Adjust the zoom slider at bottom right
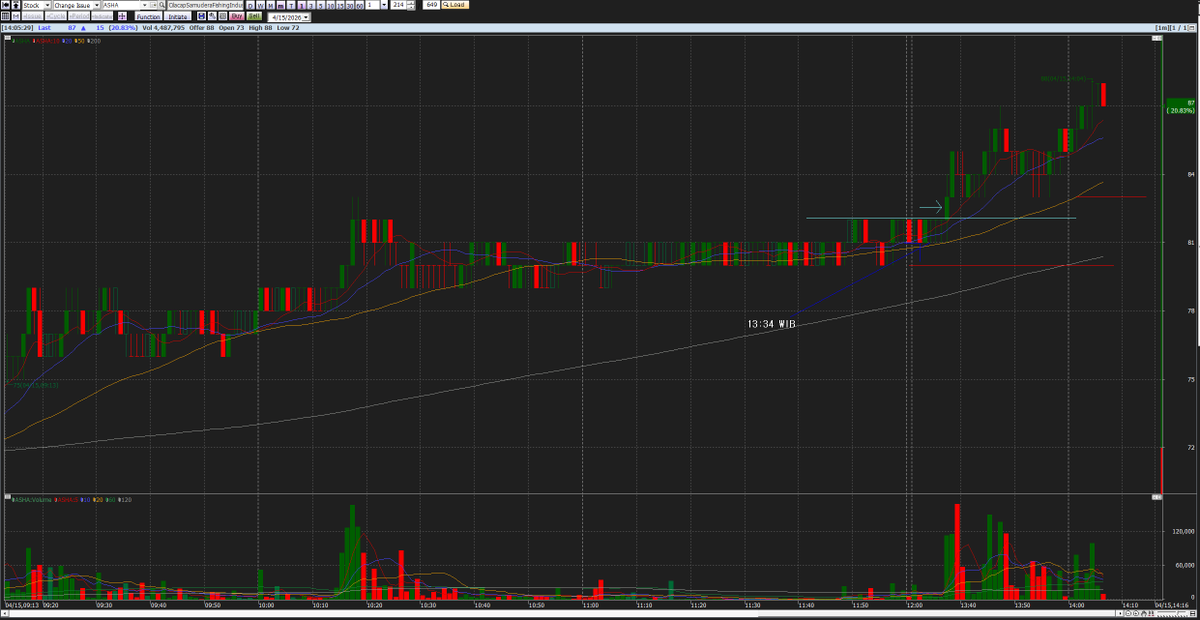This screenshot has width=1200, height=620. [1171, 613]
